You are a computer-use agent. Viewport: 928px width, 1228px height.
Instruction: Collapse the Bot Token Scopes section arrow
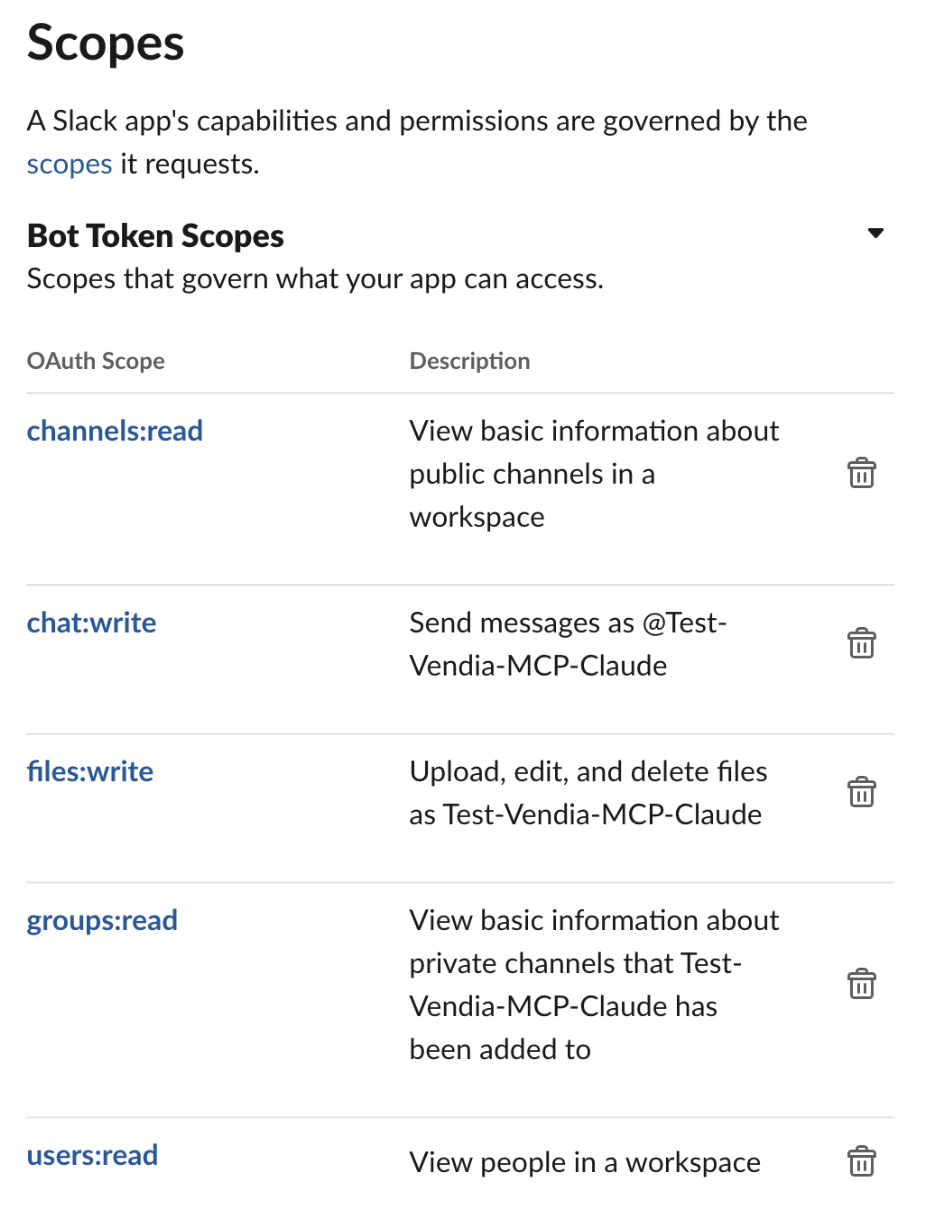click(x=875, y=234)
